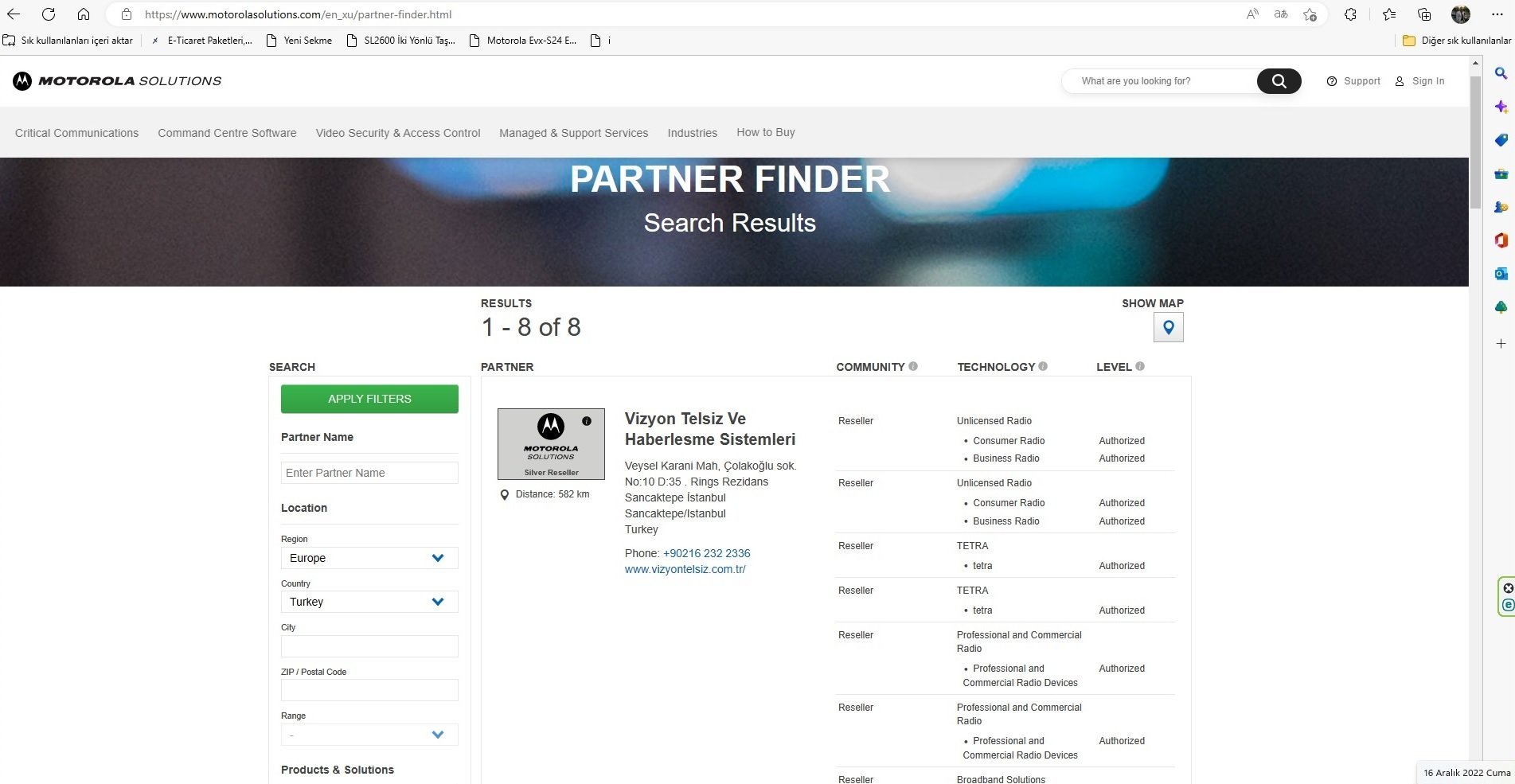Open Industries menu
This screenshot has height=784, width=1515.
693,133
